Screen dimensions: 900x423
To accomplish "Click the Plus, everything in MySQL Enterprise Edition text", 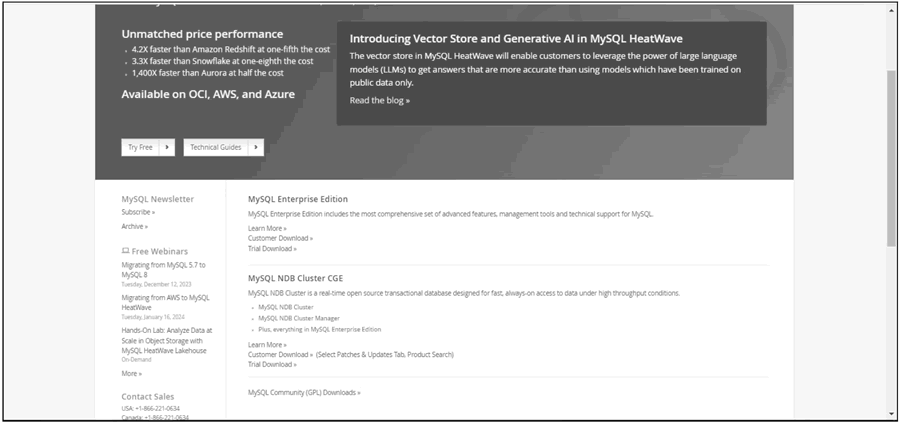I will point(320,329).
